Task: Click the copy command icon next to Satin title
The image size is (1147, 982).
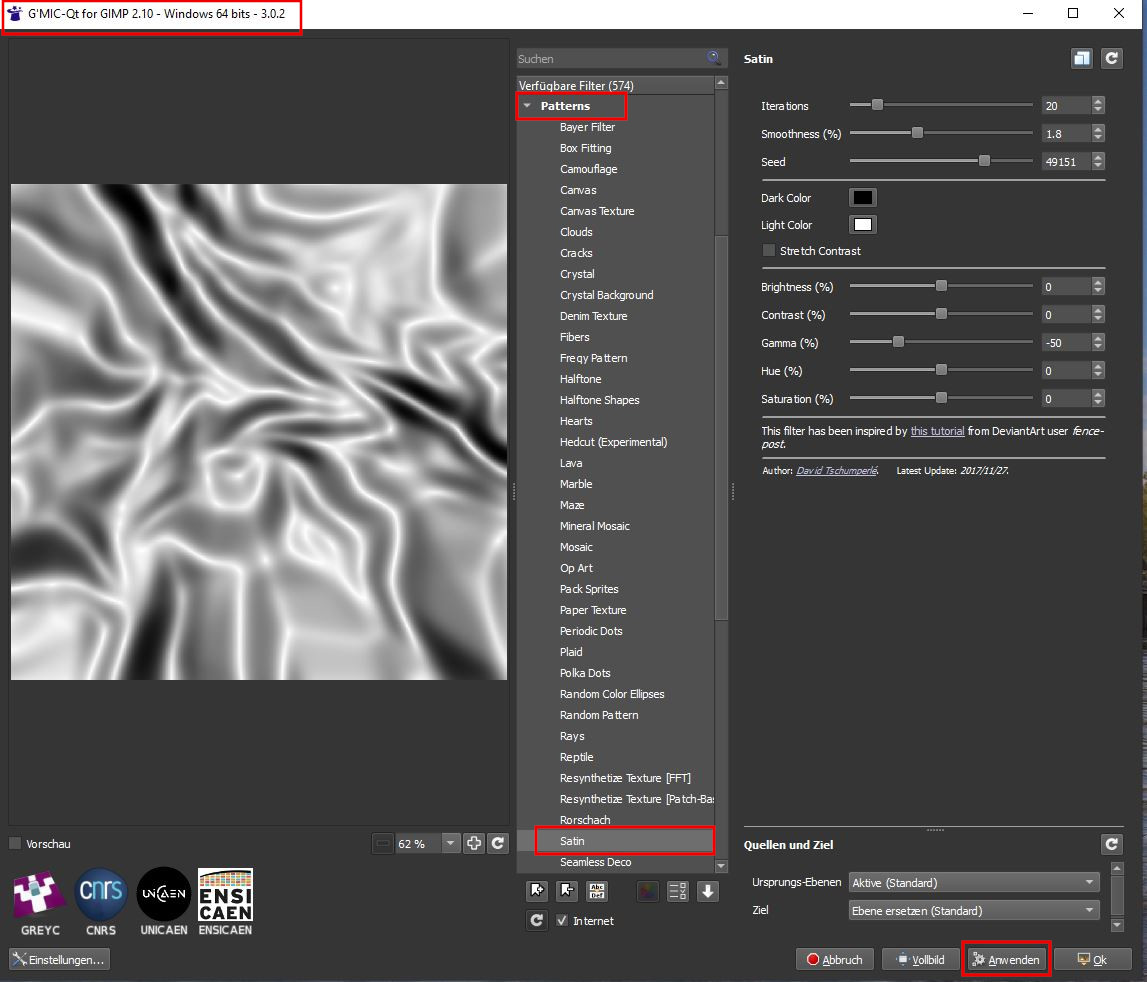Action: point(1081,59)
